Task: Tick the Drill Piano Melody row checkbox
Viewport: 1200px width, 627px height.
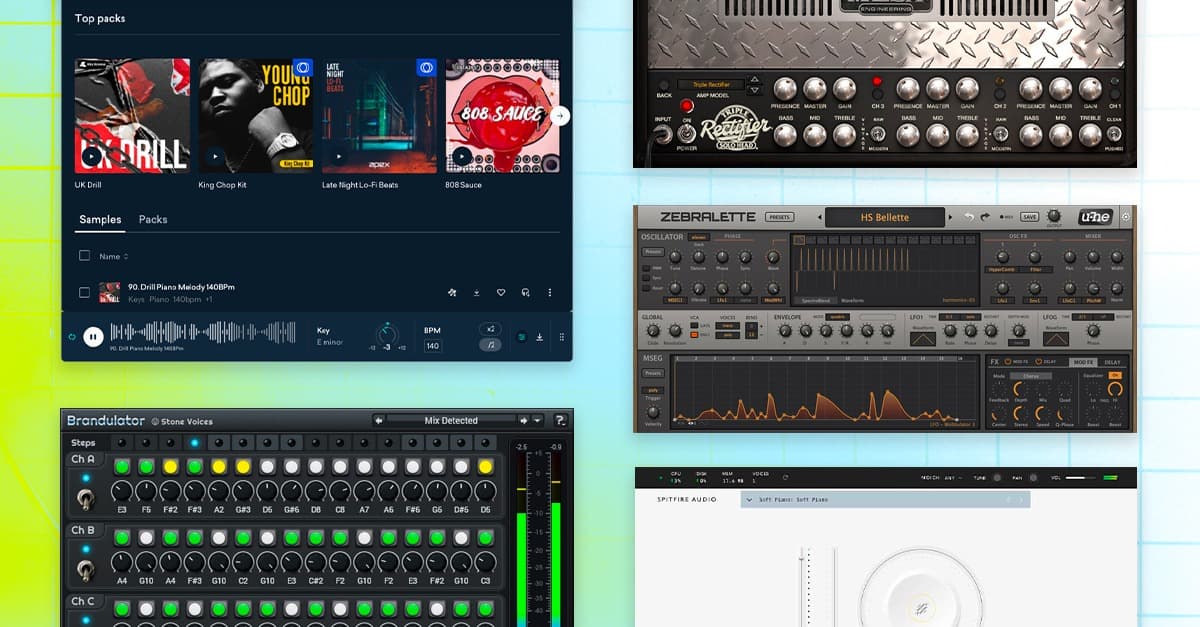Action: coord(84,292)
